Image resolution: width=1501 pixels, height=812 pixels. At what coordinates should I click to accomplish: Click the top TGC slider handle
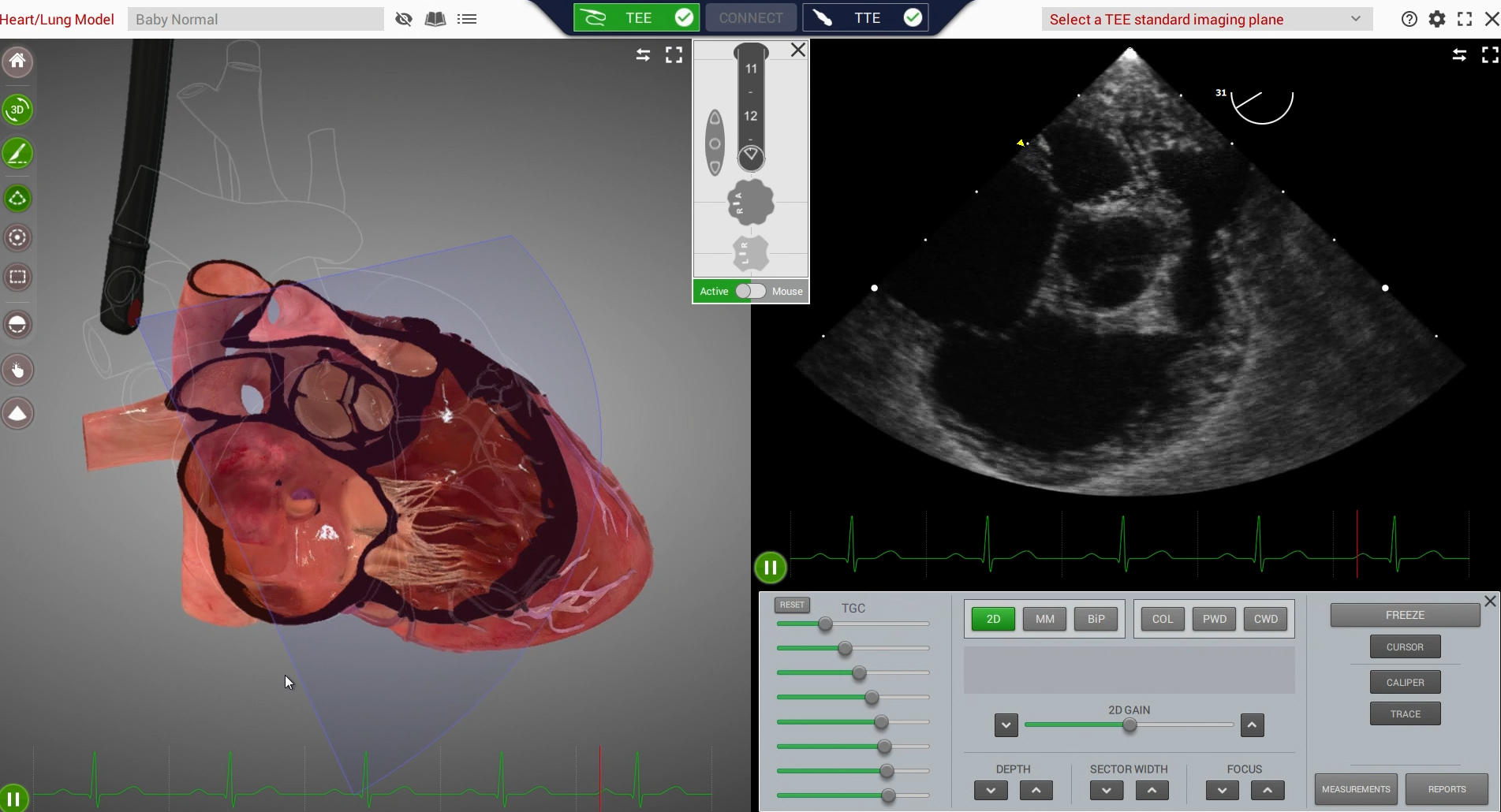tap(825, 624)
